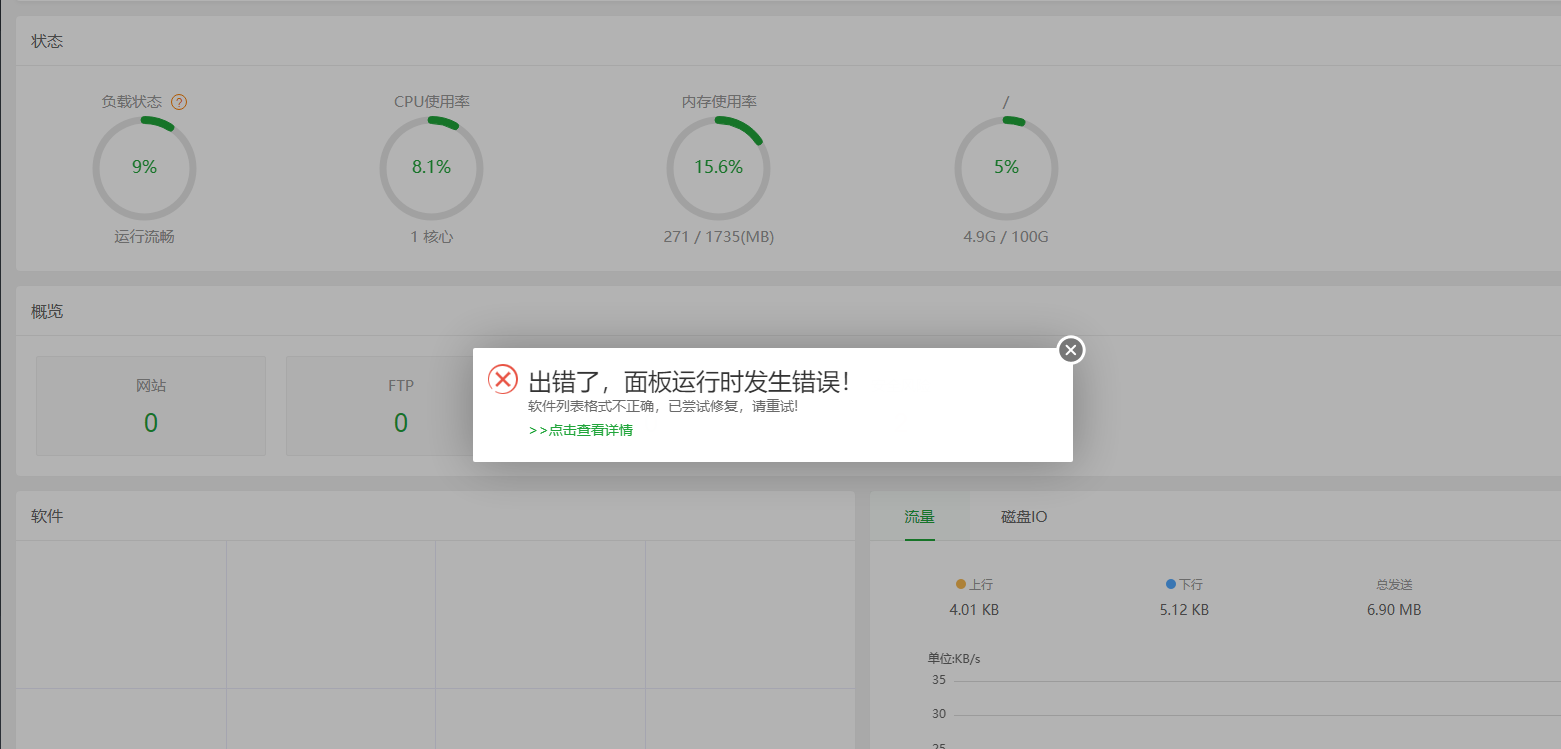Toggle 下行 legend in traffic chart
Screen dimensions: 1561x749
coord(1184,584)
